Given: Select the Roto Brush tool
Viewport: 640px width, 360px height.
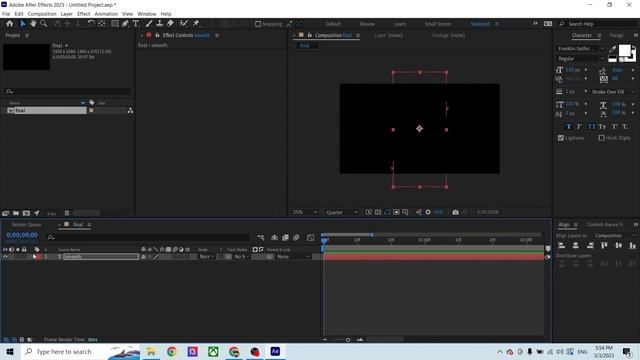Looking at the screenshot, I should pyautogui.click(x=184, y=24).
